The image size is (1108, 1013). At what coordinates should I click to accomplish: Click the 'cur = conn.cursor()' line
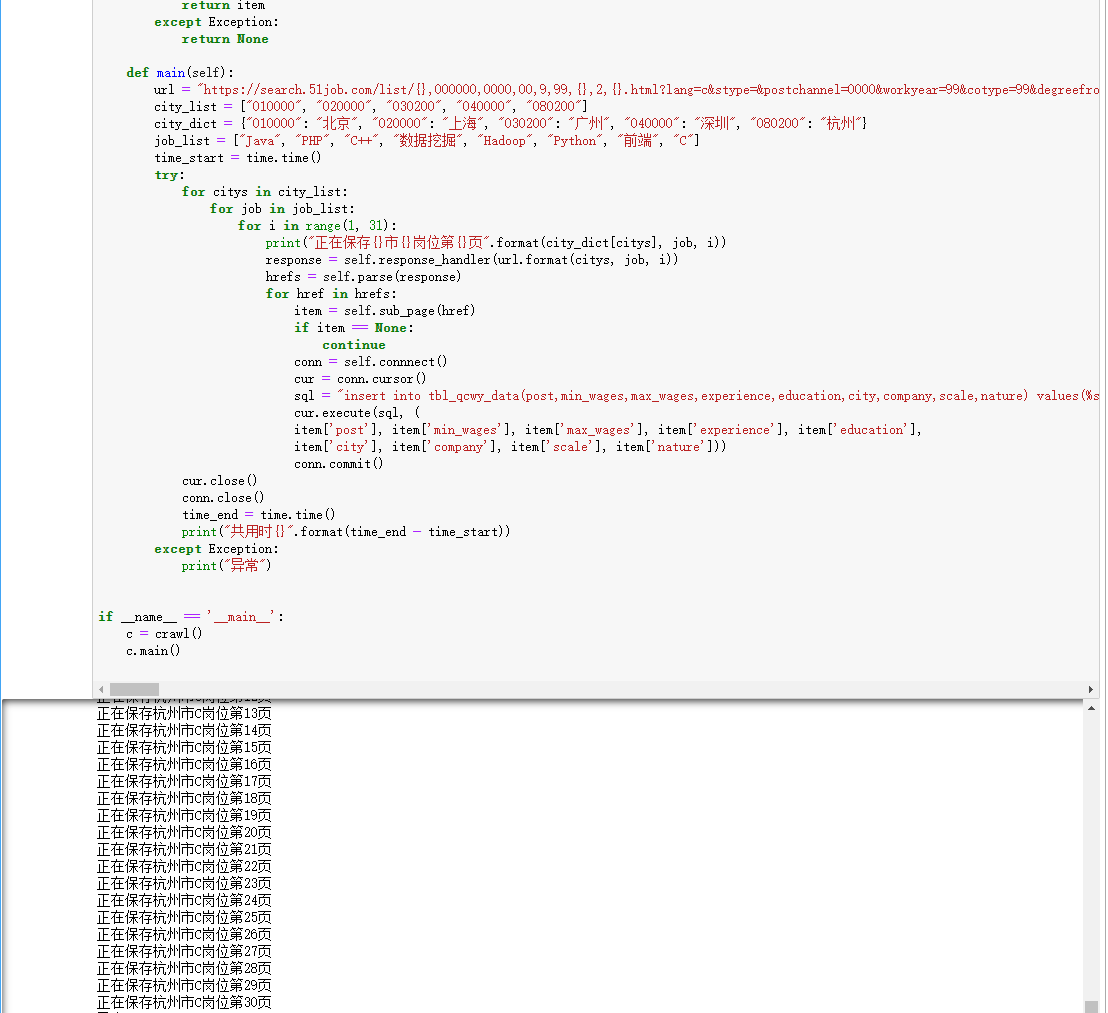[x=360, y=379]
